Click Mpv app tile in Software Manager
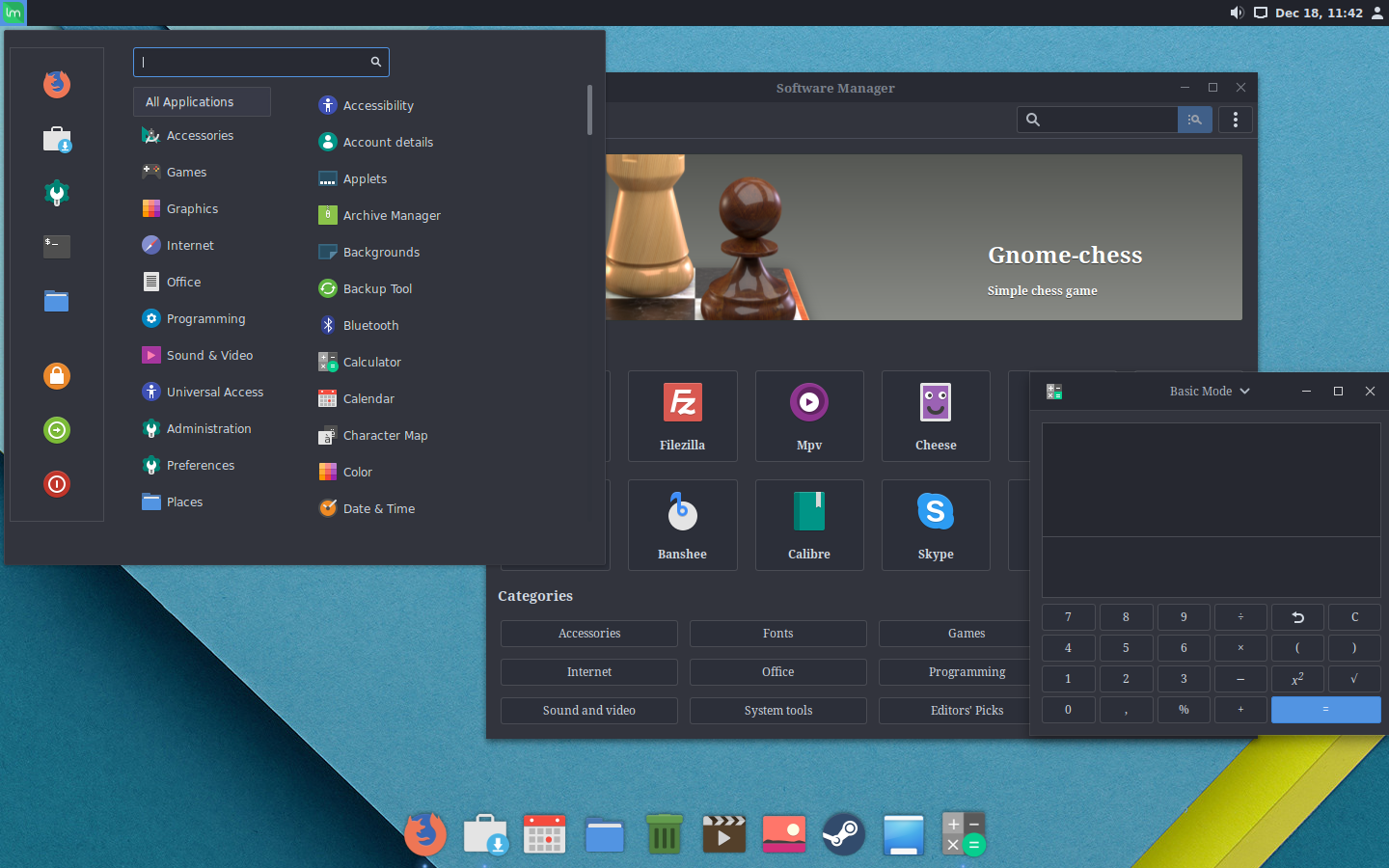 click(809, 417)
